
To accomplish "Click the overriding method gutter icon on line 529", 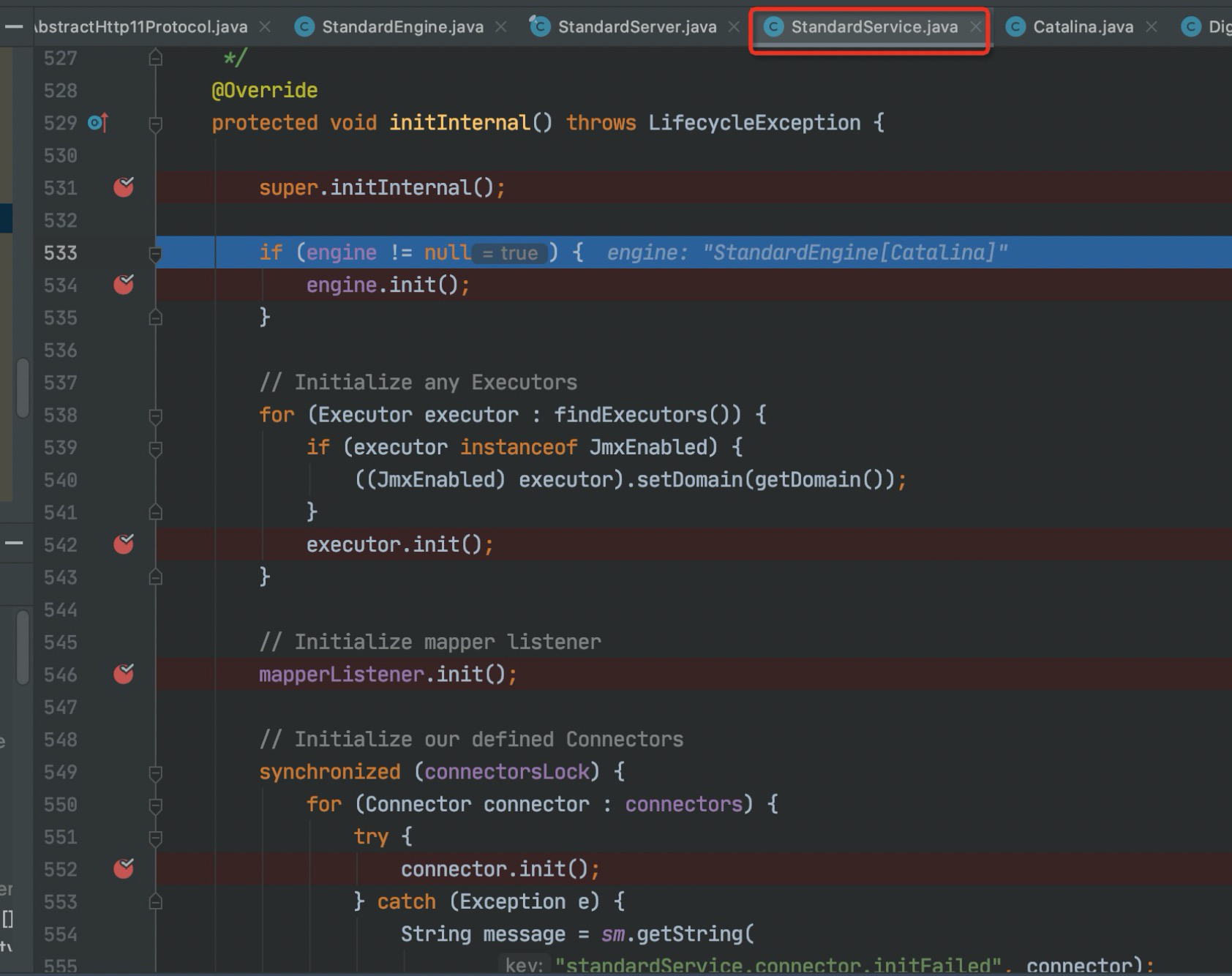I will (98, 122).
